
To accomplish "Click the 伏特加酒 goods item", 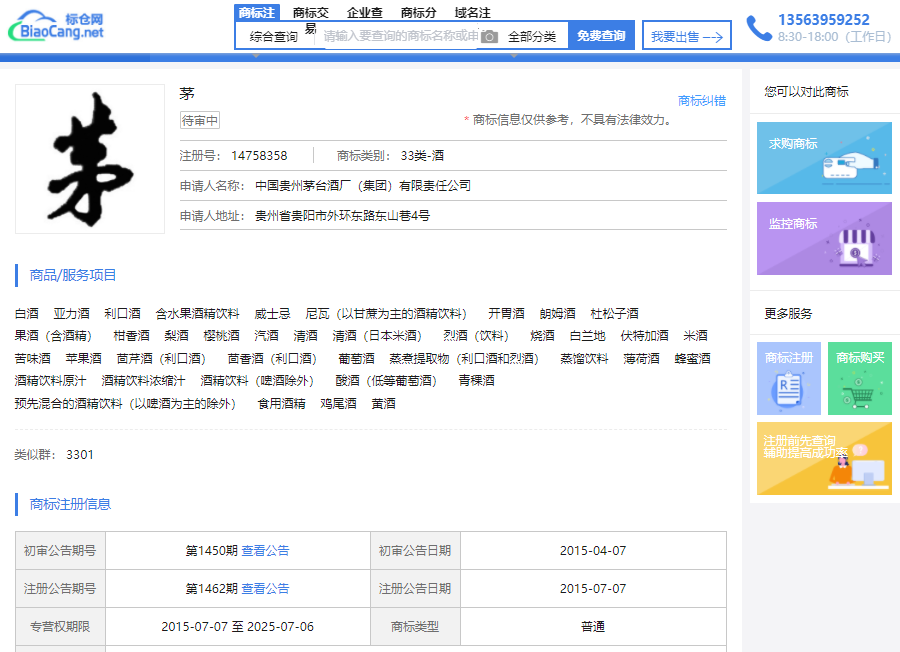I will pyautogui.click(x=645, y=335).
